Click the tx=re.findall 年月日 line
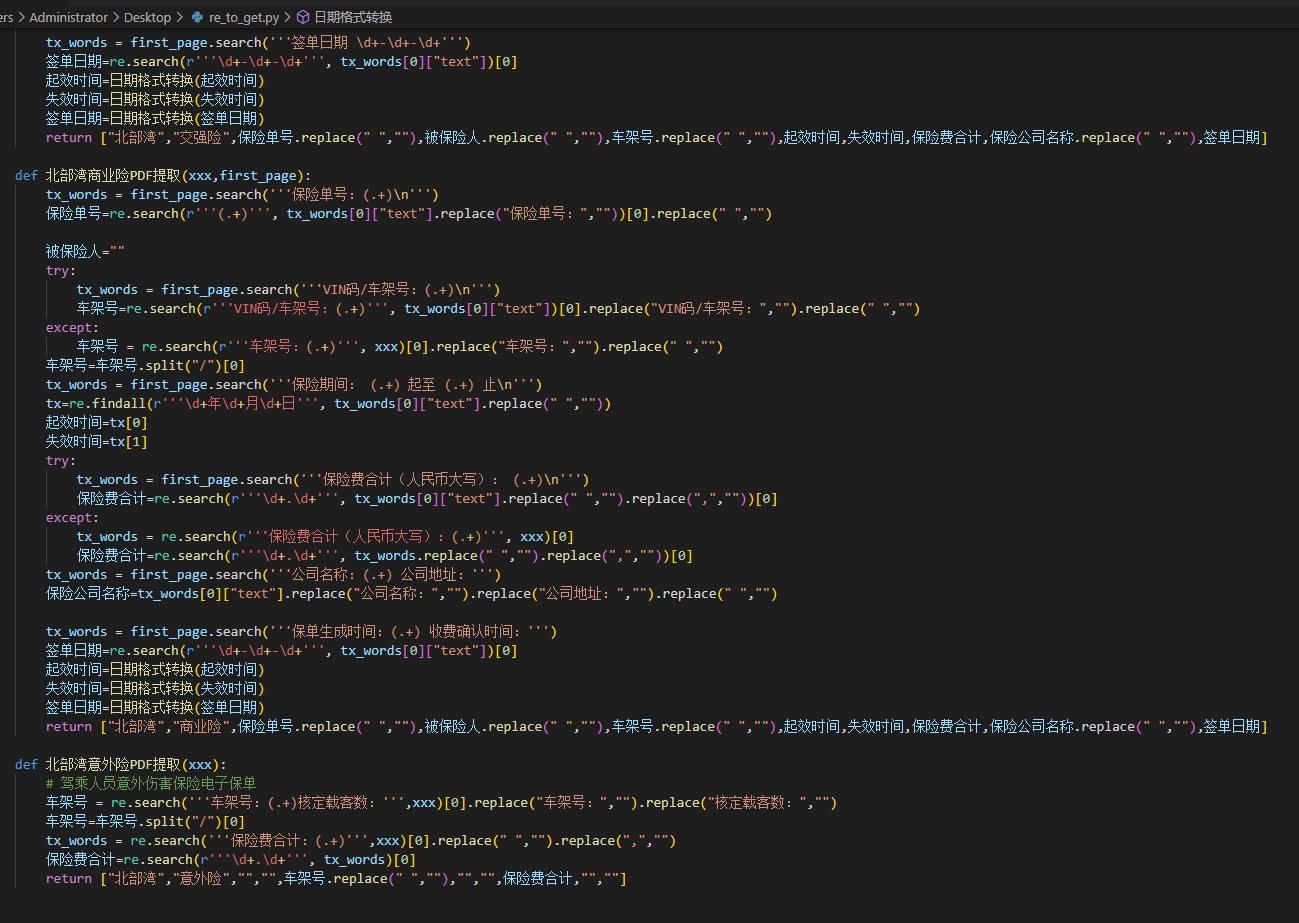The height and width of the screenshot is (923, 1299). click(x=328, y=403)
